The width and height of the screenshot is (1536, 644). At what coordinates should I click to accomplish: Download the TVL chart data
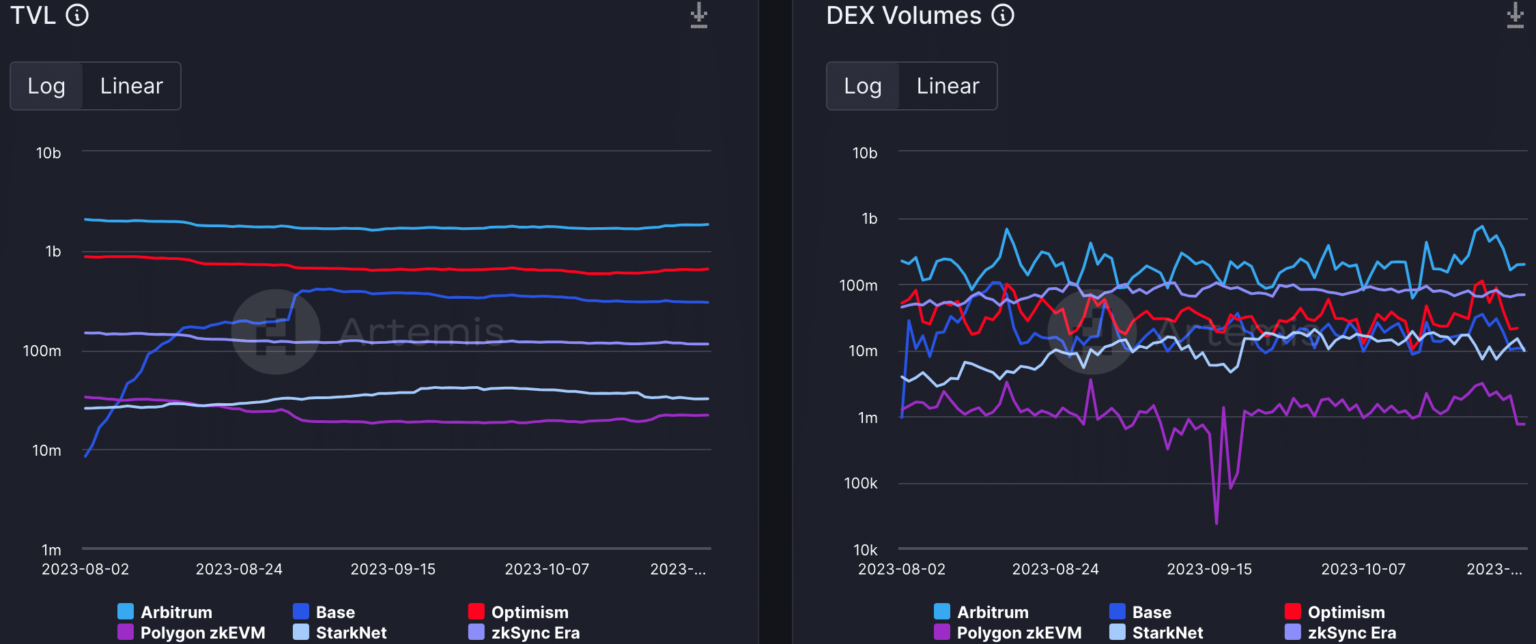(699, 16)
